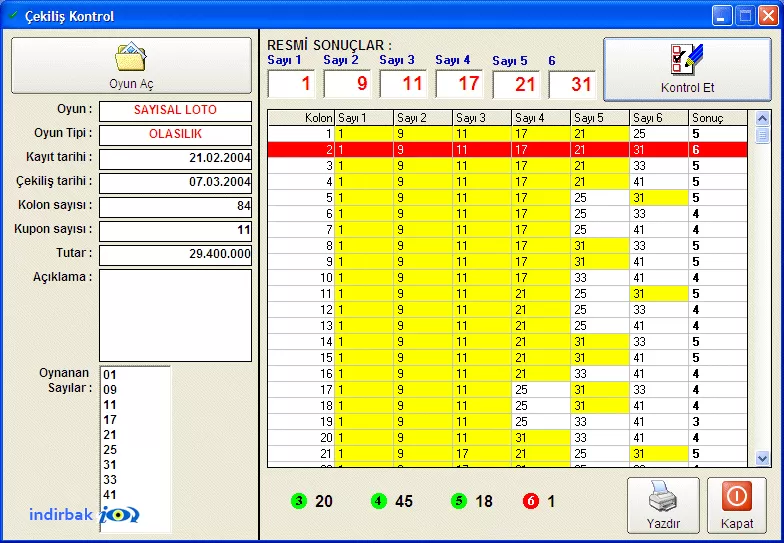Click Sayı 6 cell 31 in kolon 5
The width and height of the screenshot is (784, 543).
pos(659,198)
